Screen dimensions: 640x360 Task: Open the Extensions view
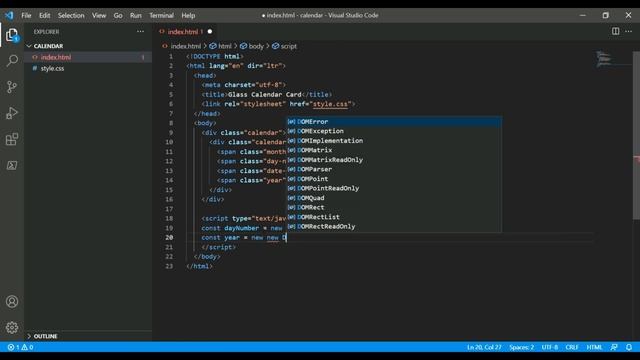coord(12,139)
